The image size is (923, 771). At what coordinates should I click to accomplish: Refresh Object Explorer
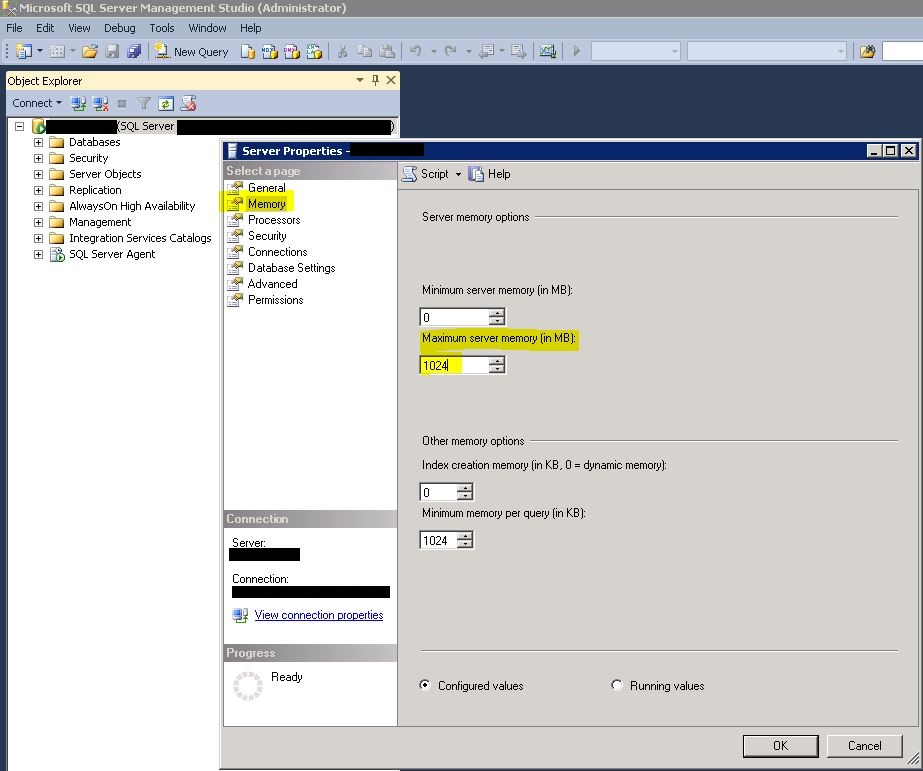point(164,103)
